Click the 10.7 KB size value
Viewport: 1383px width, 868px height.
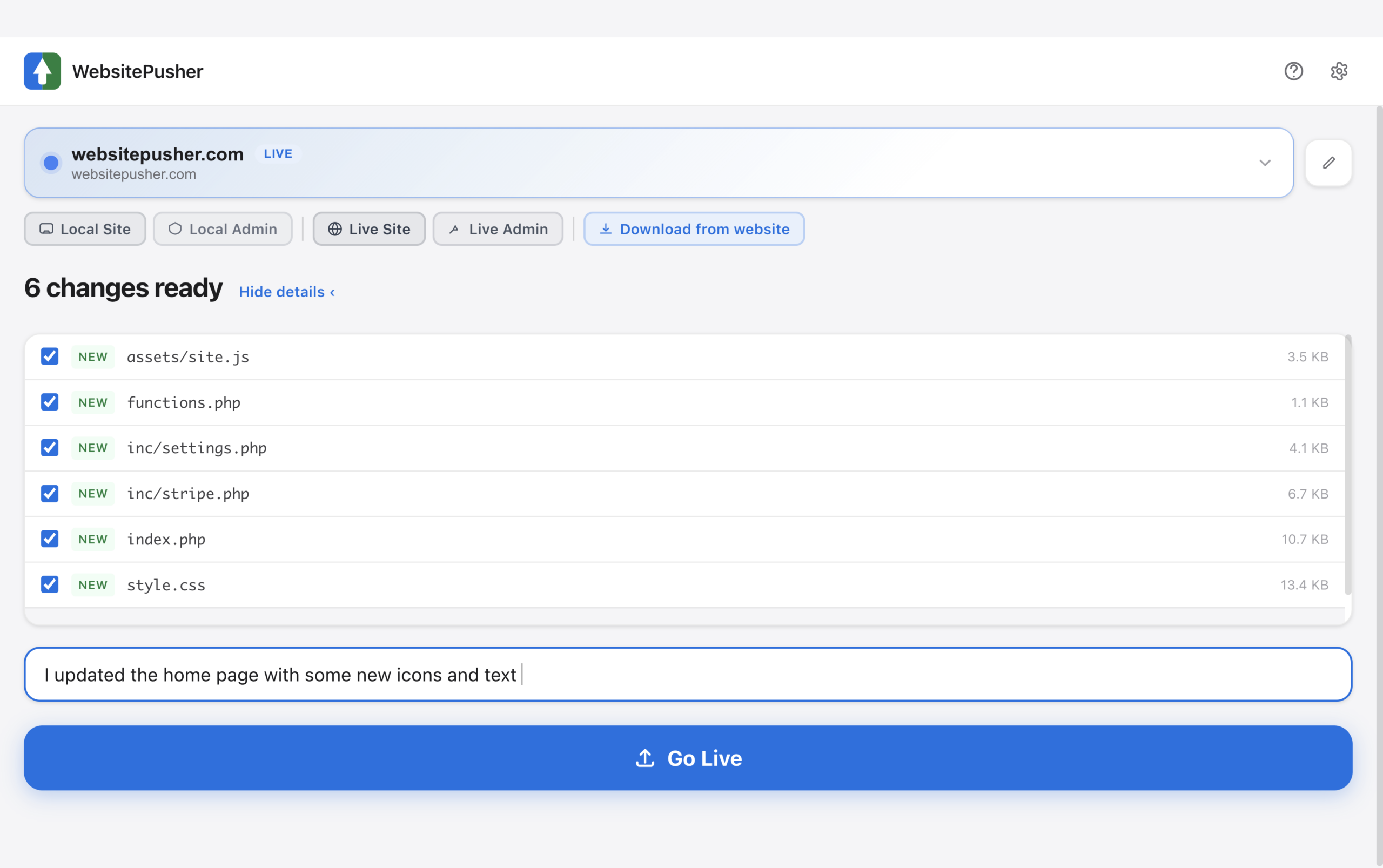point(1305,539)
